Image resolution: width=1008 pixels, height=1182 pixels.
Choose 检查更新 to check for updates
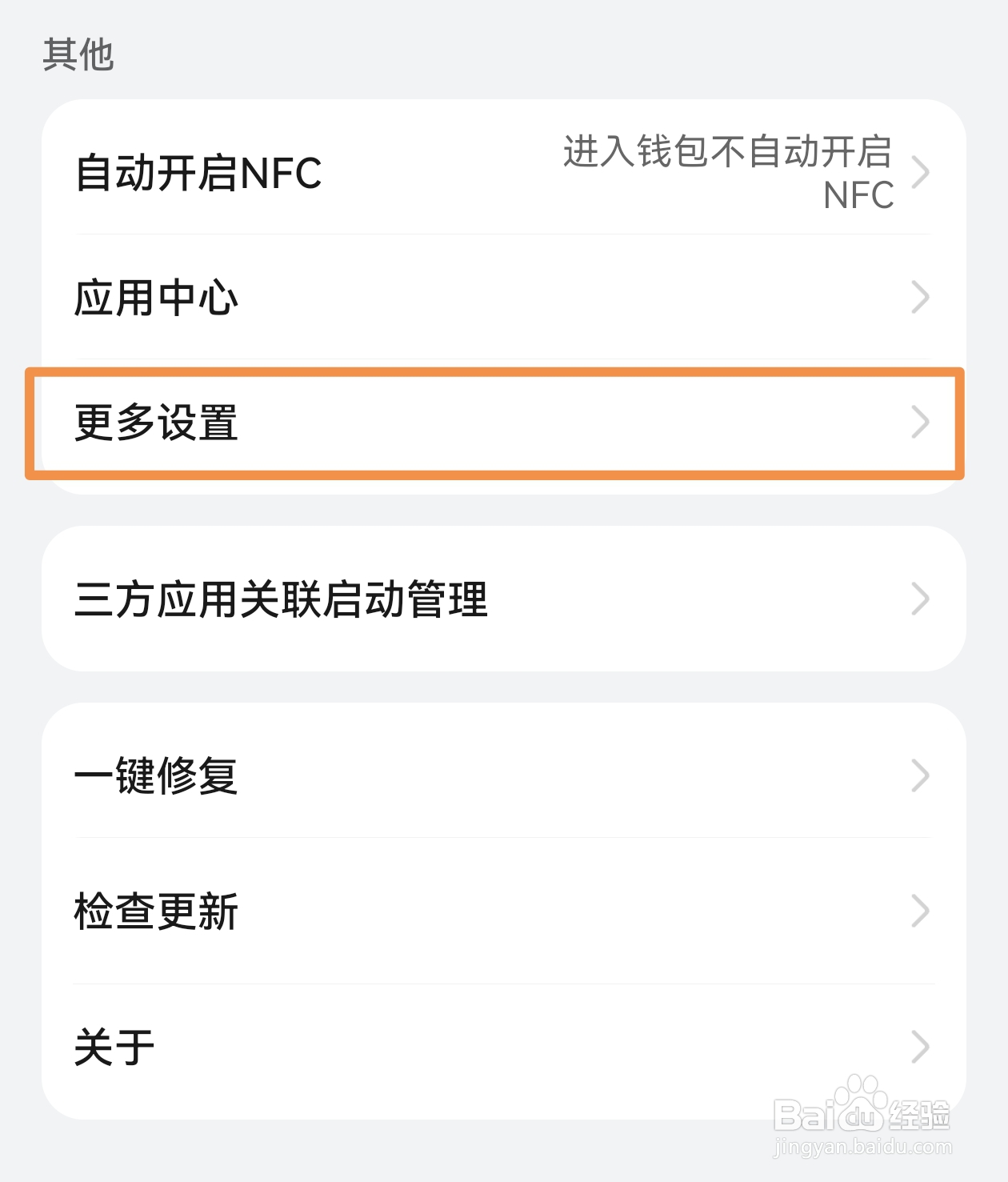(157, 911)
